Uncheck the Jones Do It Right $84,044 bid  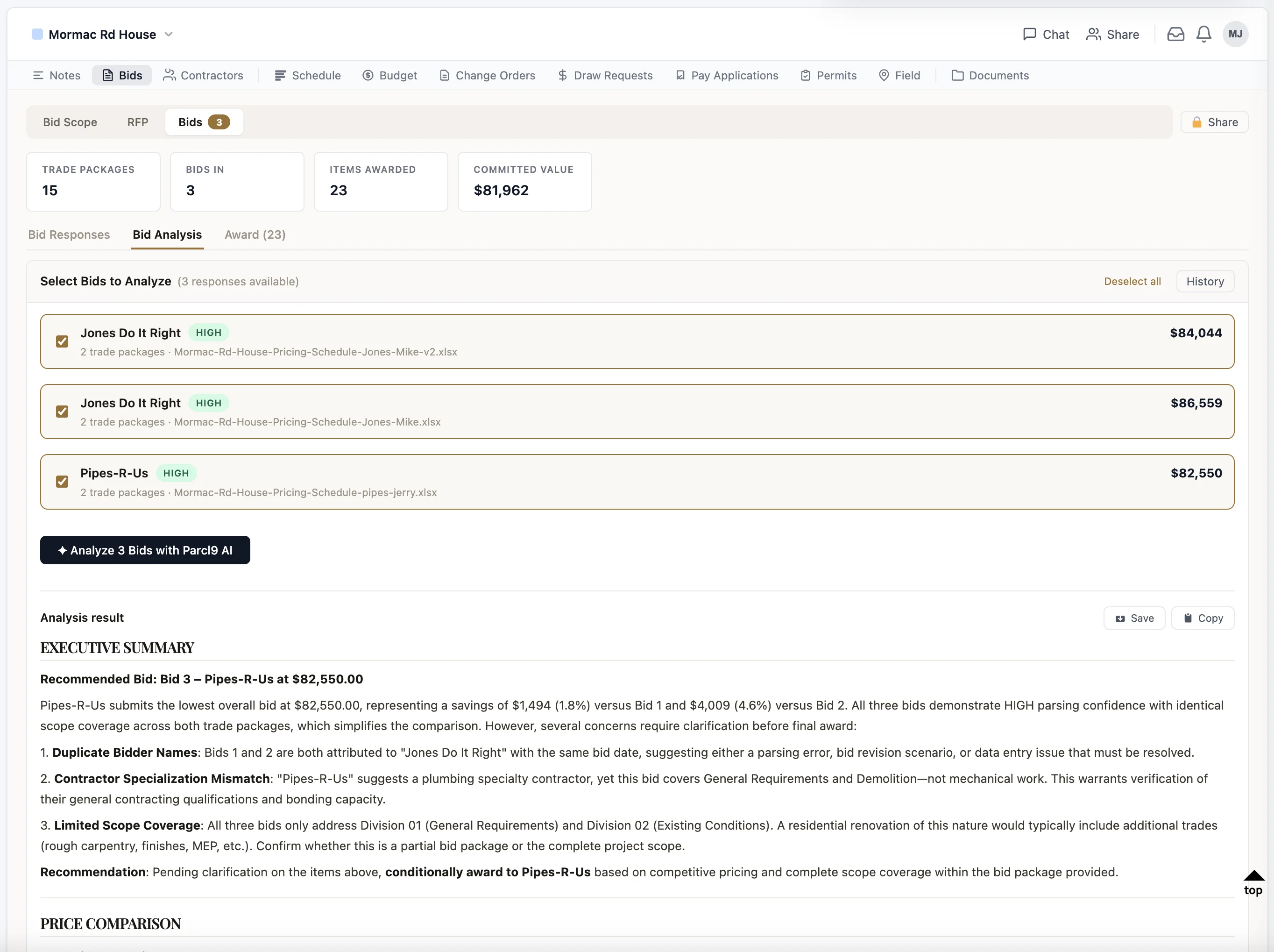click(x=62, y=341)
